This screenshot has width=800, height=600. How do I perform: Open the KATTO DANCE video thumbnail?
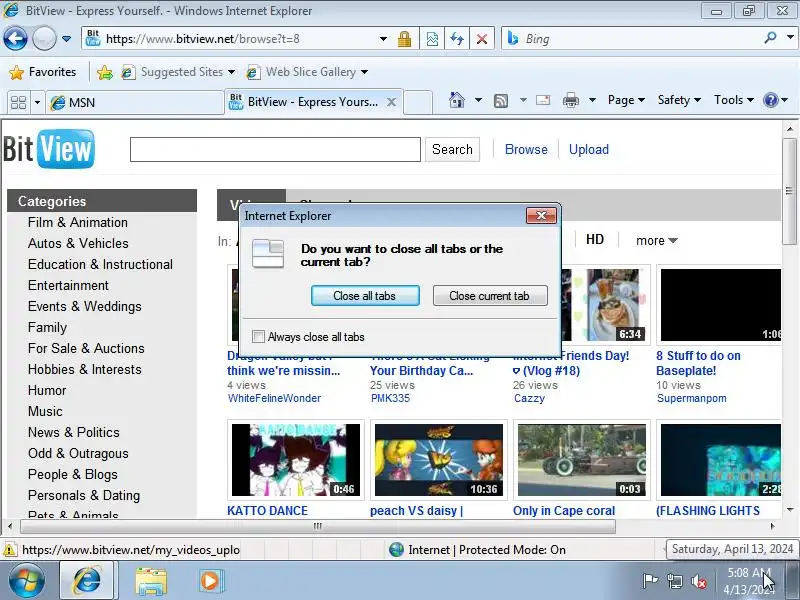point(296,460)
